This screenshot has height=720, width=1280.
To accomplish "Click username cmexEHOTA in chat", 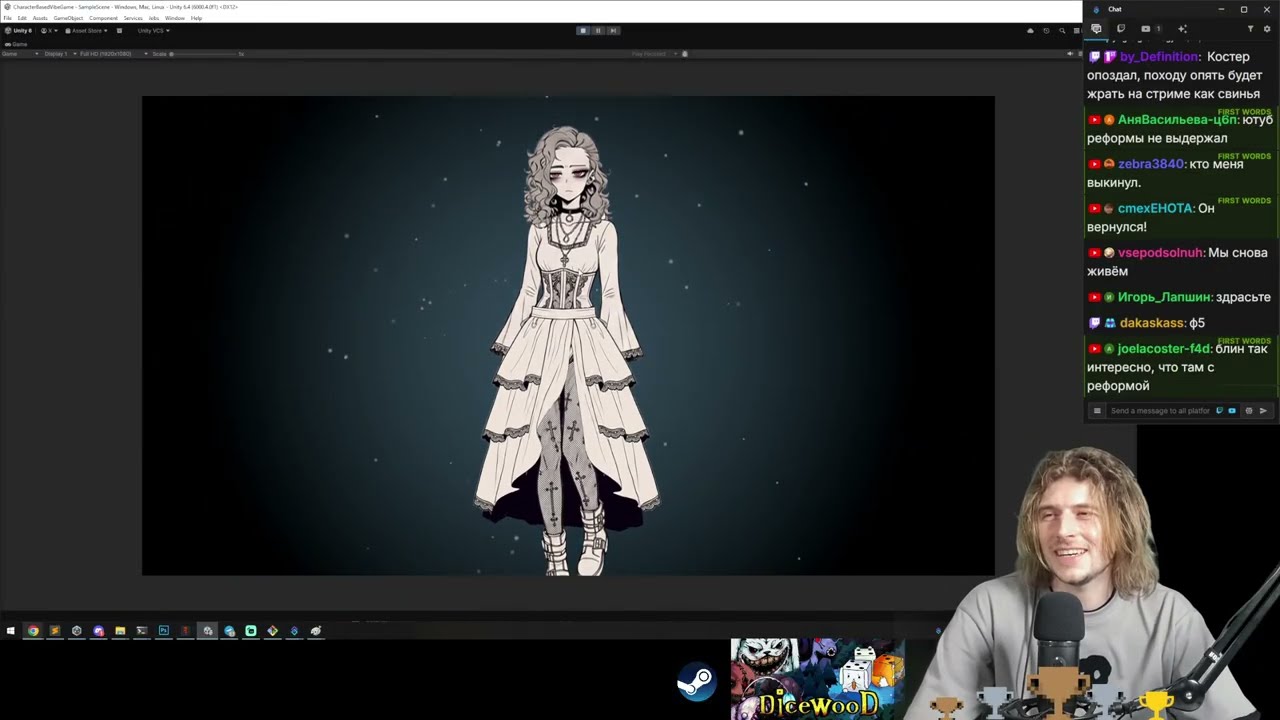I will 1156,208.
